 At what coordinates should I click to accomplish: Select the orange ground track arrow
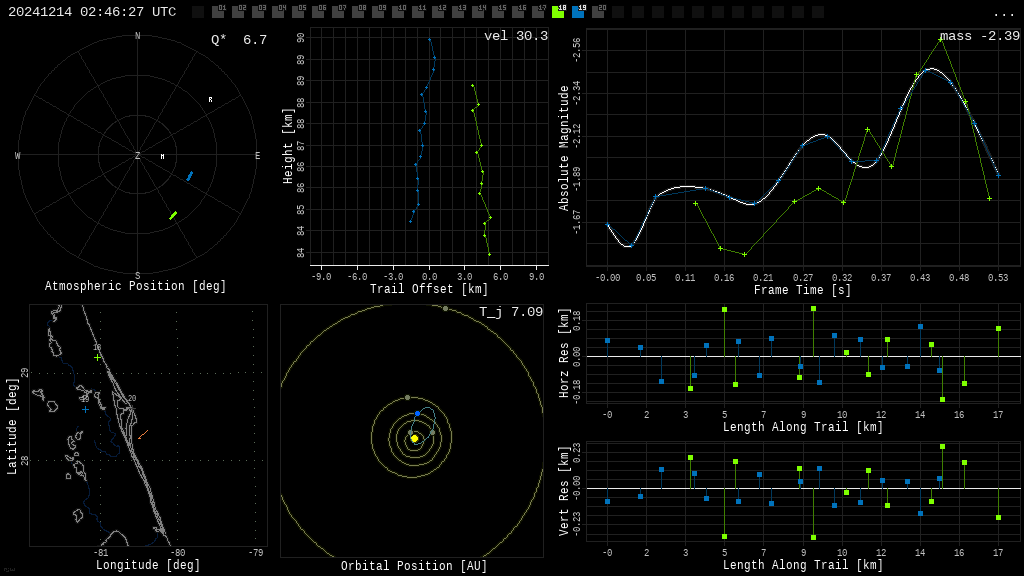click(143, 435)
